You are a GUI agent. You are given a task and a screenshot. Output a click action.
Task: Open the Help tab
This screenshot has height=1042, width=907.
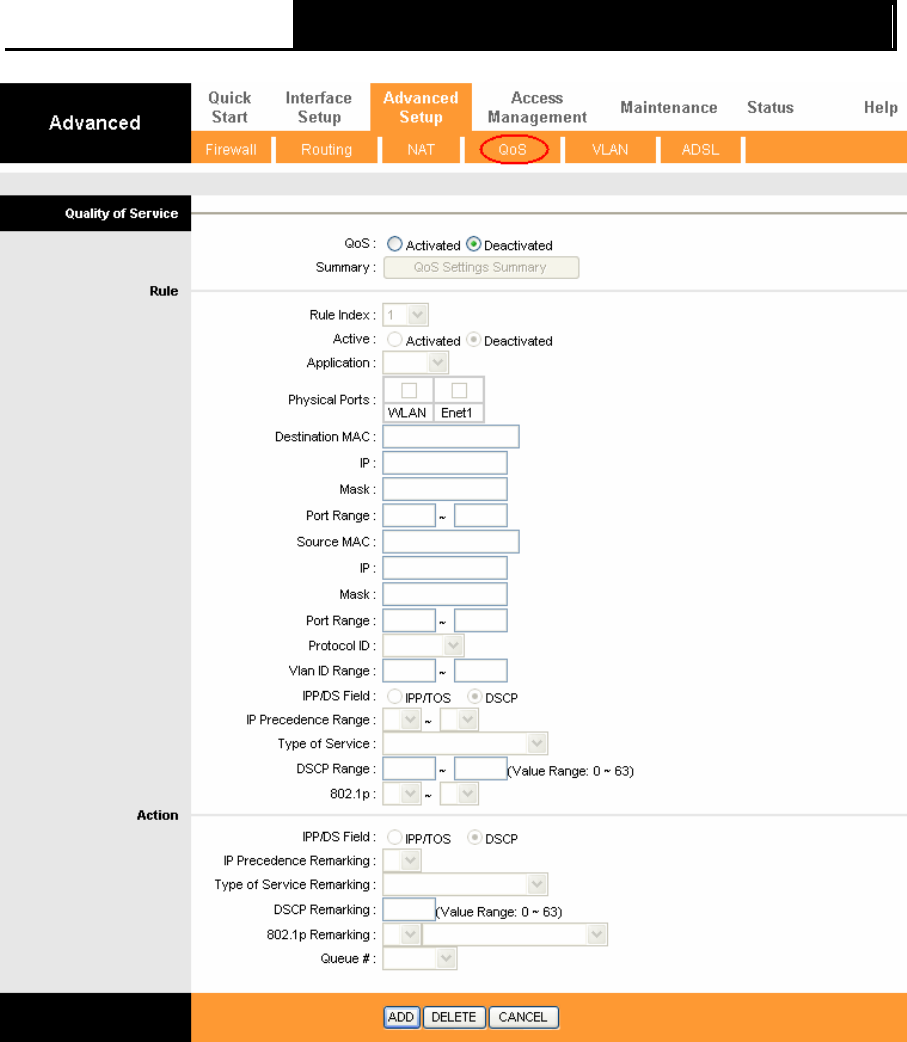pos(880,108)
